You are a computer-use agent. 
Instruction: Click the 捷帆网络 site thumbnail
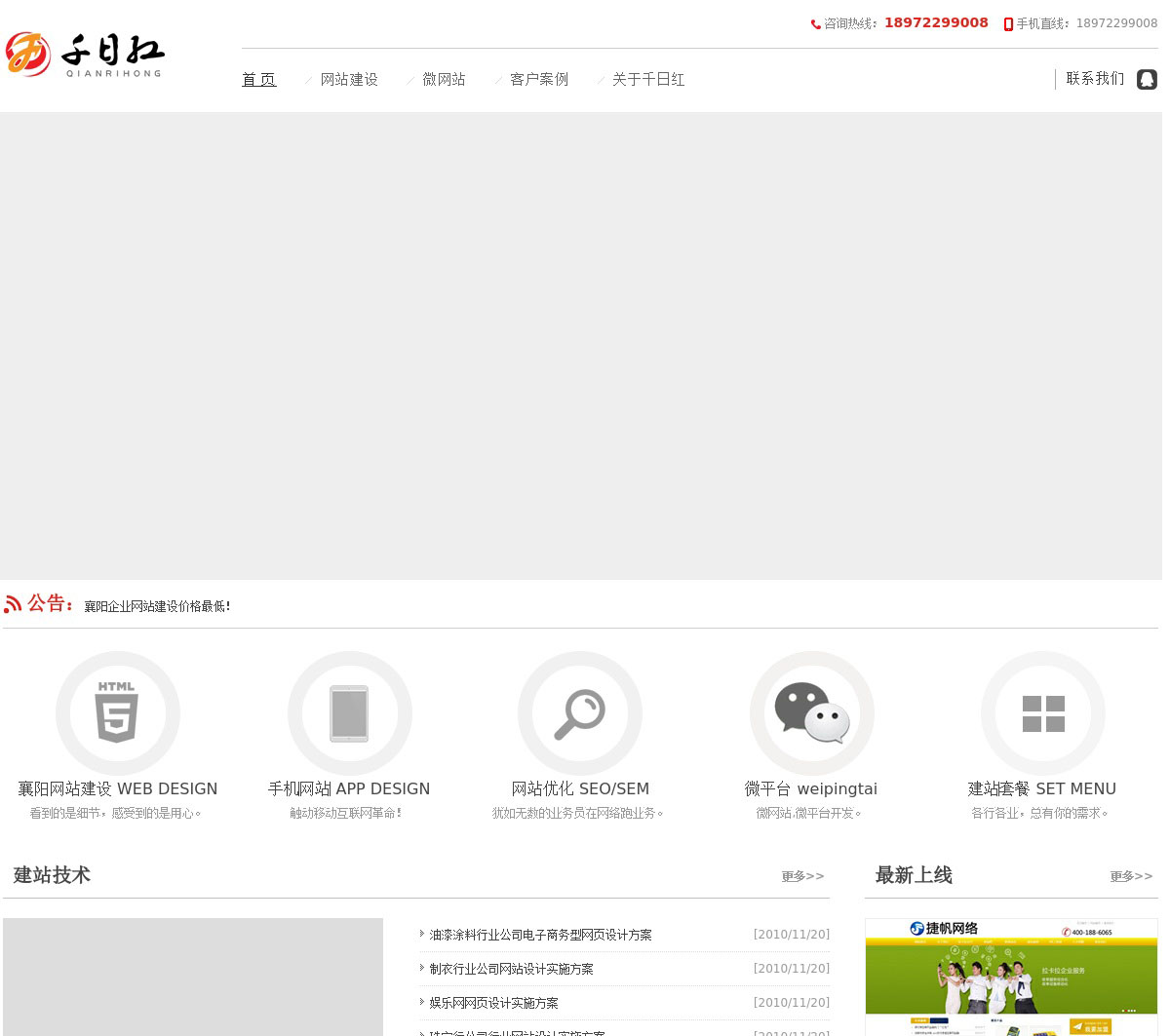[1011, 975]
